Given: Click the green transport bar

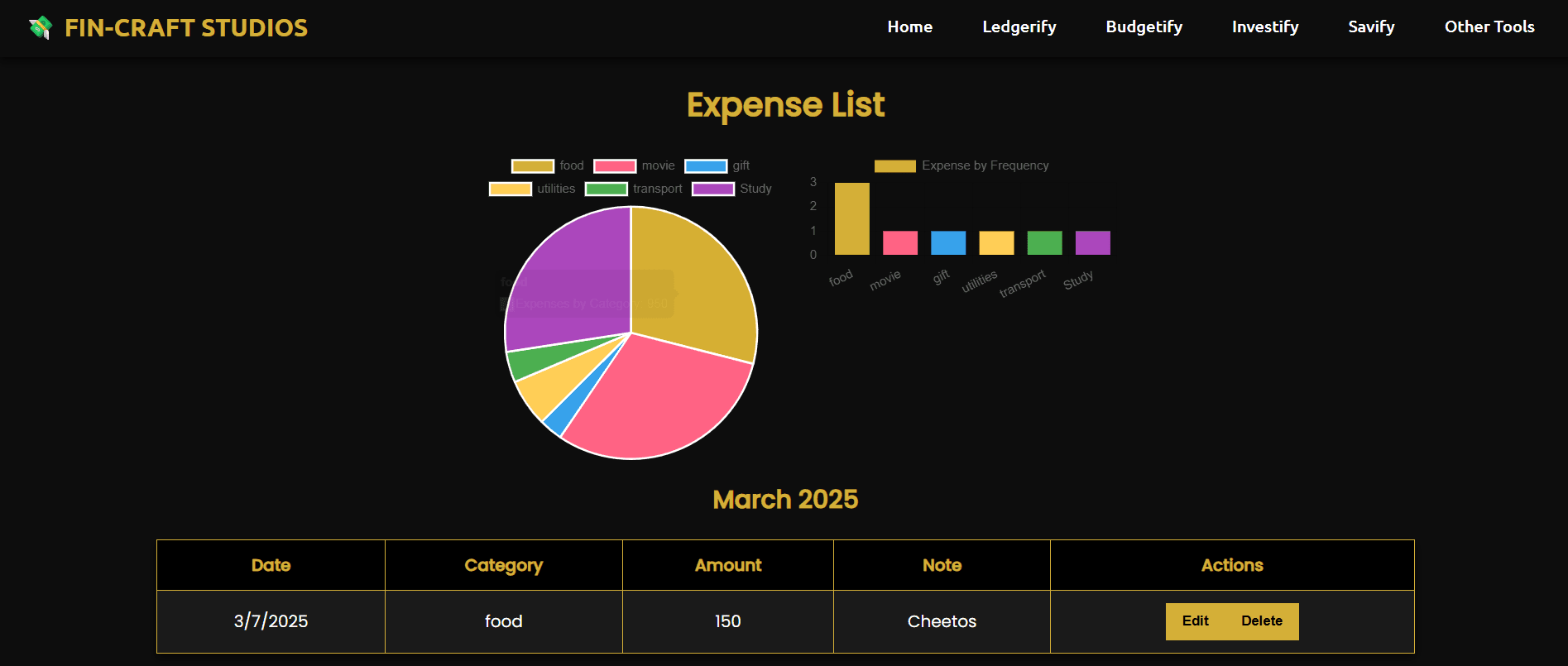Looking at the screenshot, I should (1044, 242).
